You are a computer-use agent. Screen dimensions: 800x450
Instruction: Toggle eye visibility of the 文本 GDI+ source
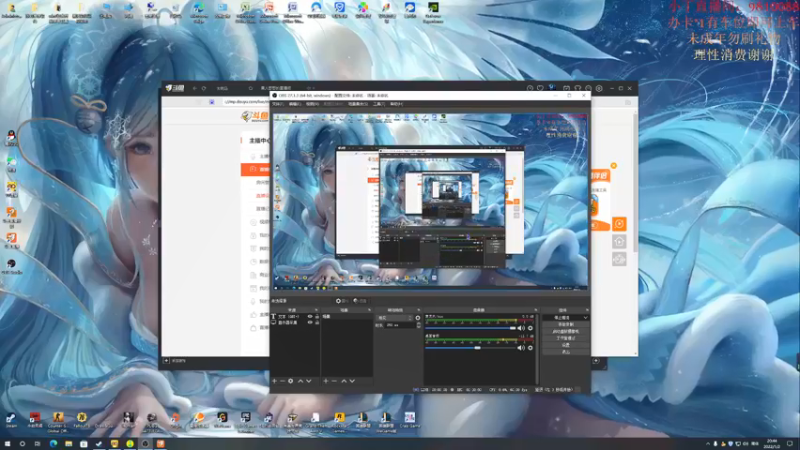click(x=310, y=317)
